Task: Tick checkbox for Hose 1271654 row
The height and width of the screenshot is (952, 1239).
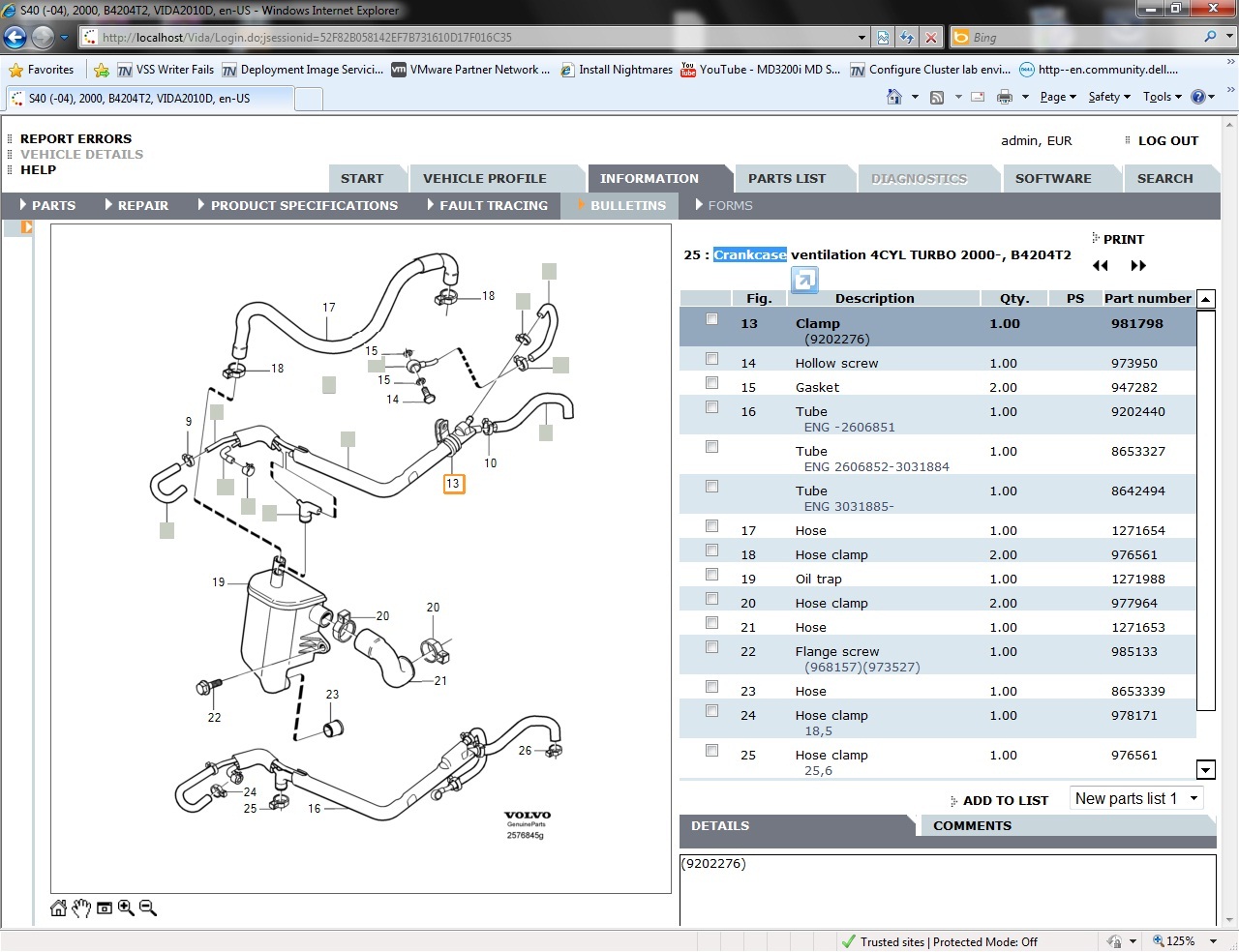Action: 712,526
